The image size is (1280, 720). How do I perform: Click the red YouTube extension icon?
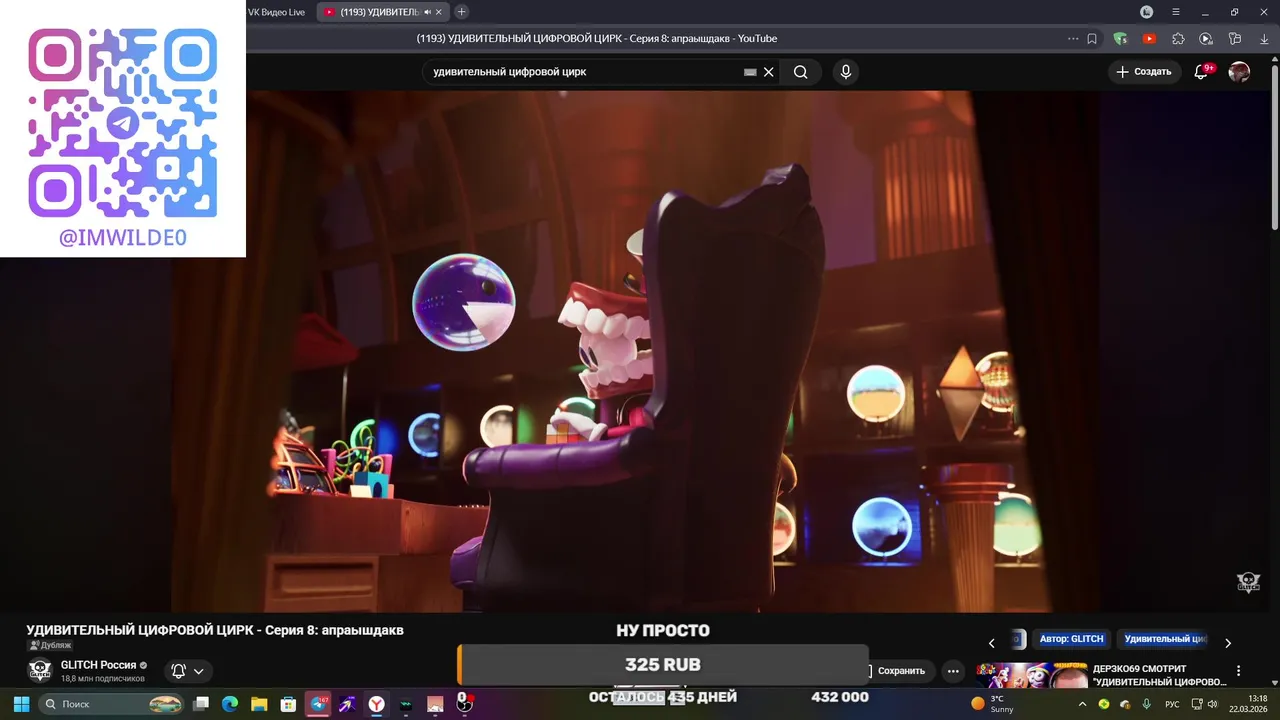tap(1149, 39)
